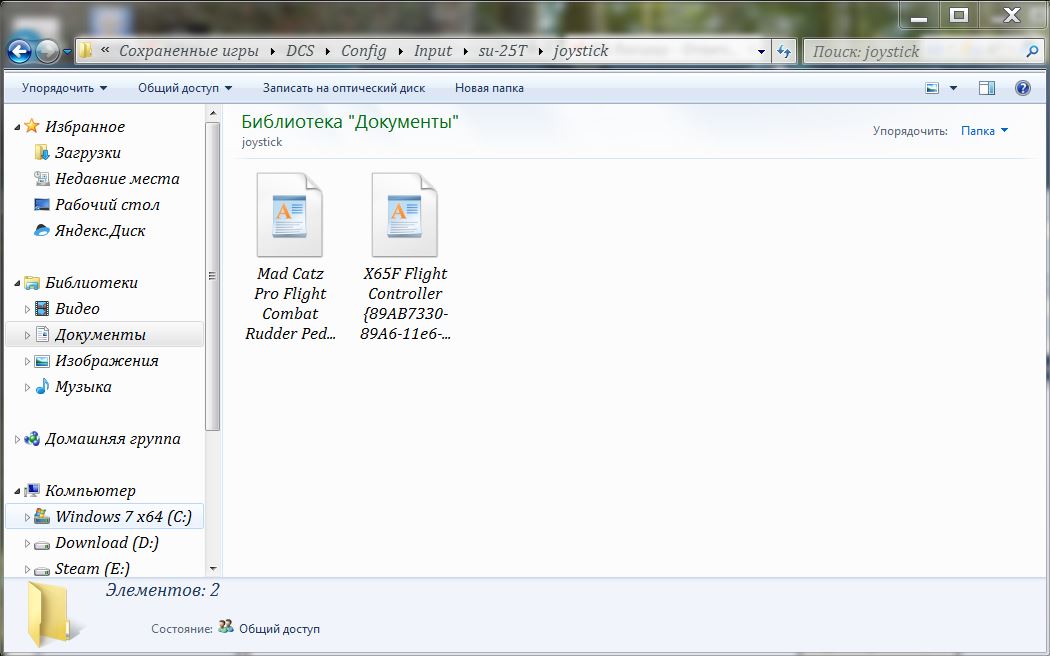1050x656 pixels.
Task: Click the search magnifier icon
Action: [x=1032, y=50]
